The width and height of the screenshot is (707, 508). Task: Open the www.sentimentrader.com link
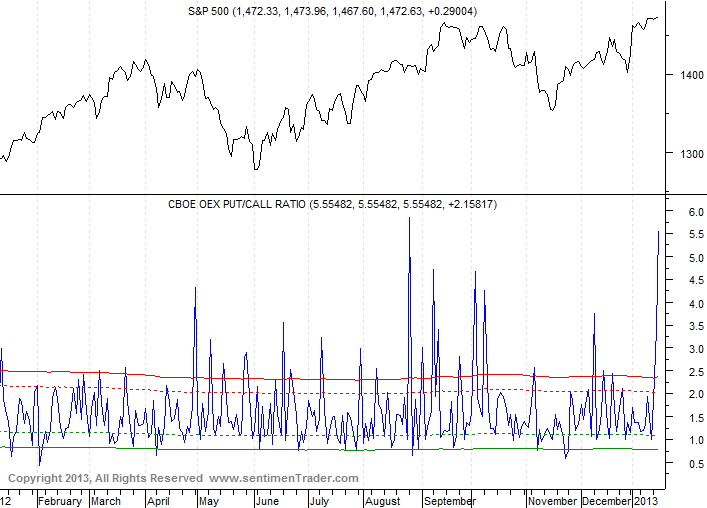click(283, 479)
